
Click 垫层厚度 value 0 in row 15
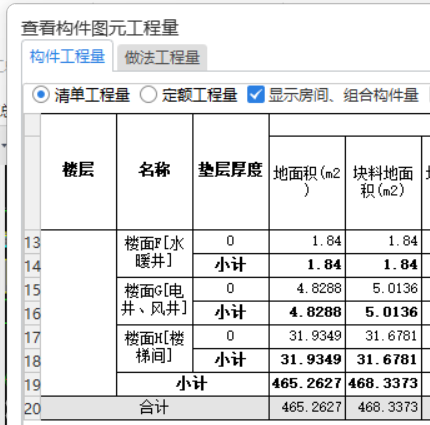pos(231,289)
